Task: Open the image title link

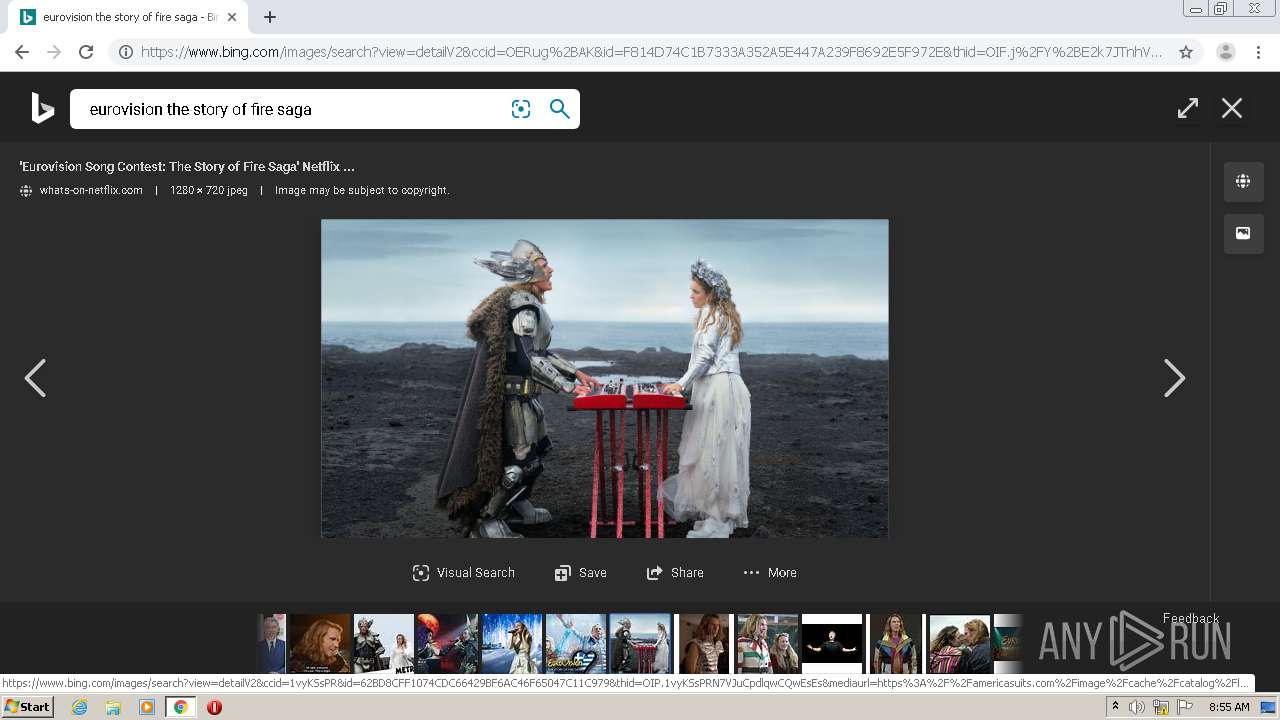Action: click(187, 167)
